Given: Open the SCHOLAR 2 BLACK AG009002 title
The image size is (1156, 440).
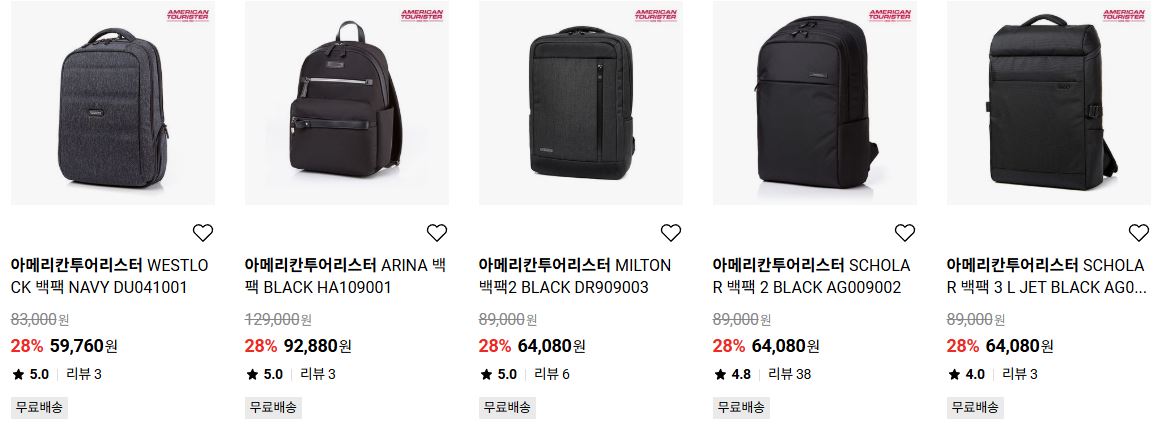Looking at the screenshot, I should tap(812, 276).
